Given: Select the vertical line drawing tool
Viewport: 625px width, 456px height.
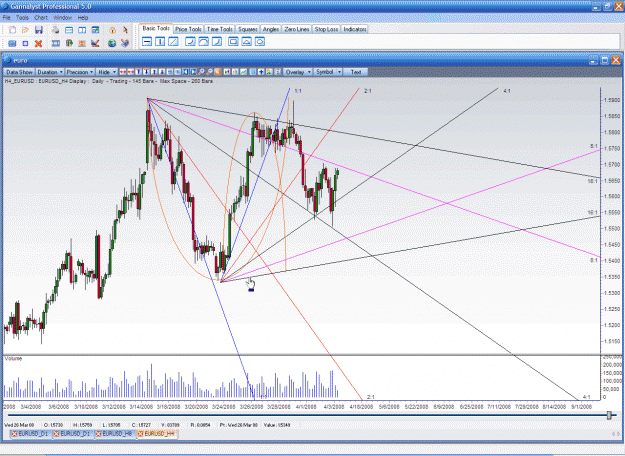Looking at the screenshot, I should (x=160, y=41).
